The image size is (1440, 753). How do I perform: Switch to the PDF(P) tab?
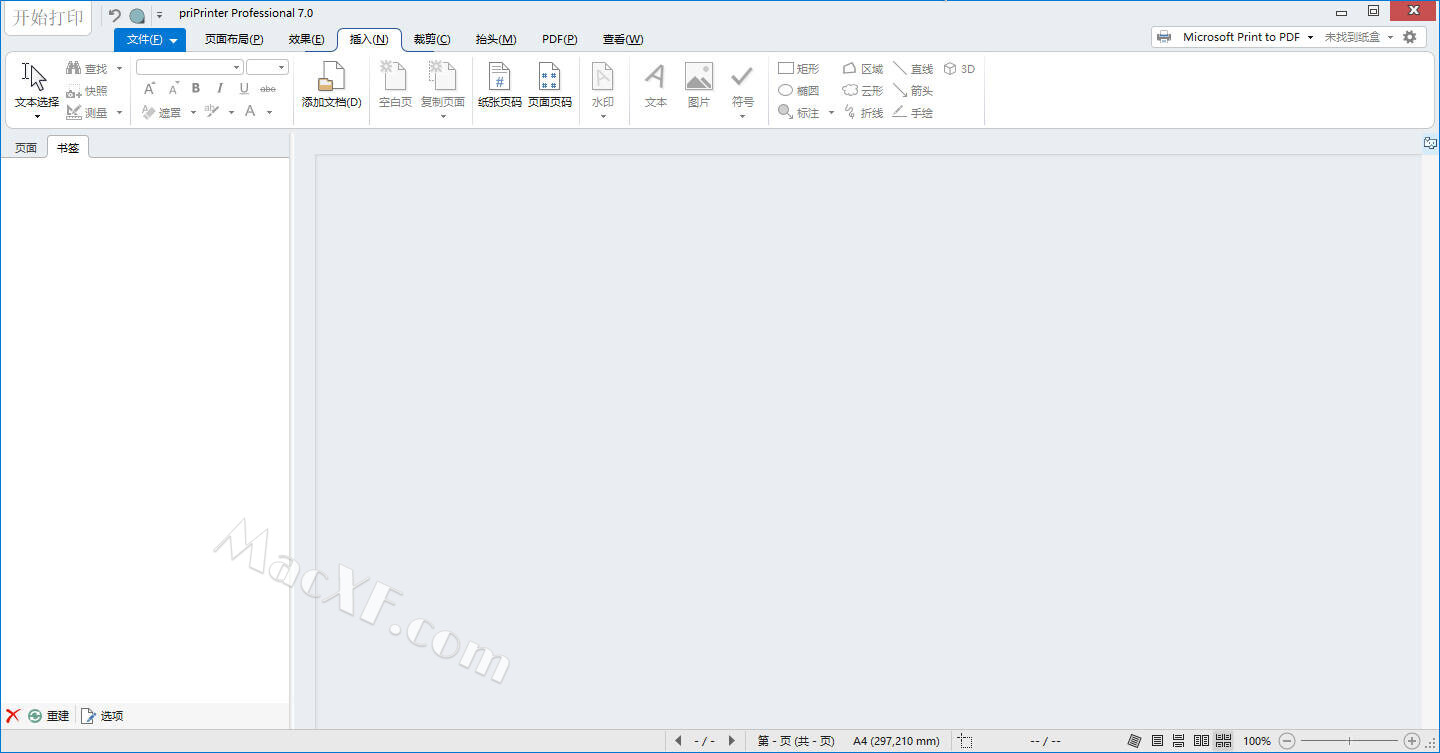click(x=560, y=40)
